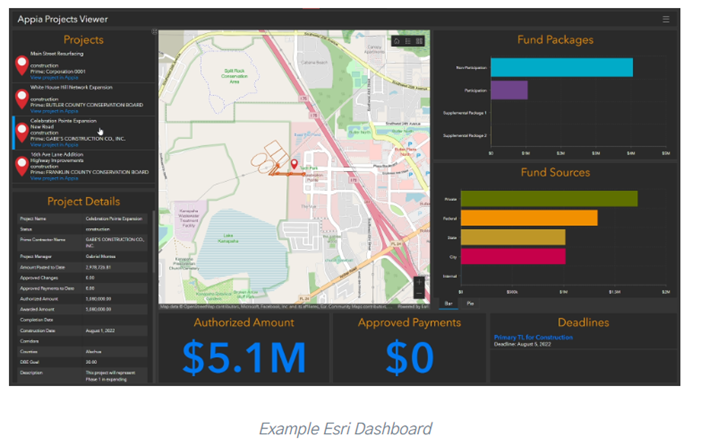Zoom in on the map
701x446 pixels.
click(x=421, y=282)
